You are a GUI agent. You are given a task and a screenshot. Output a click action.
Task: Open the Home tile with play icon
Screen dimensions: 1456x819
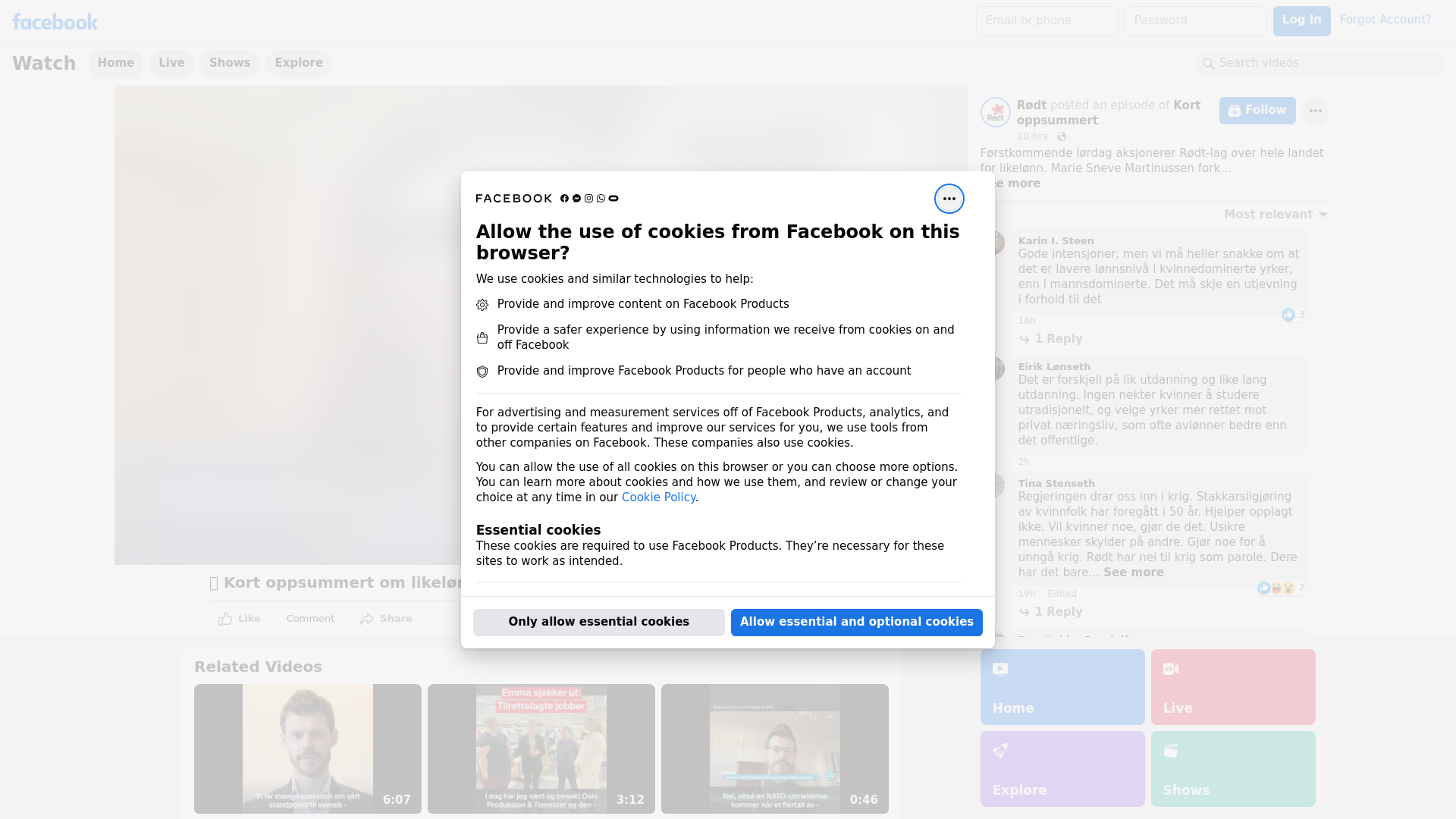(x=1062, y=686)
